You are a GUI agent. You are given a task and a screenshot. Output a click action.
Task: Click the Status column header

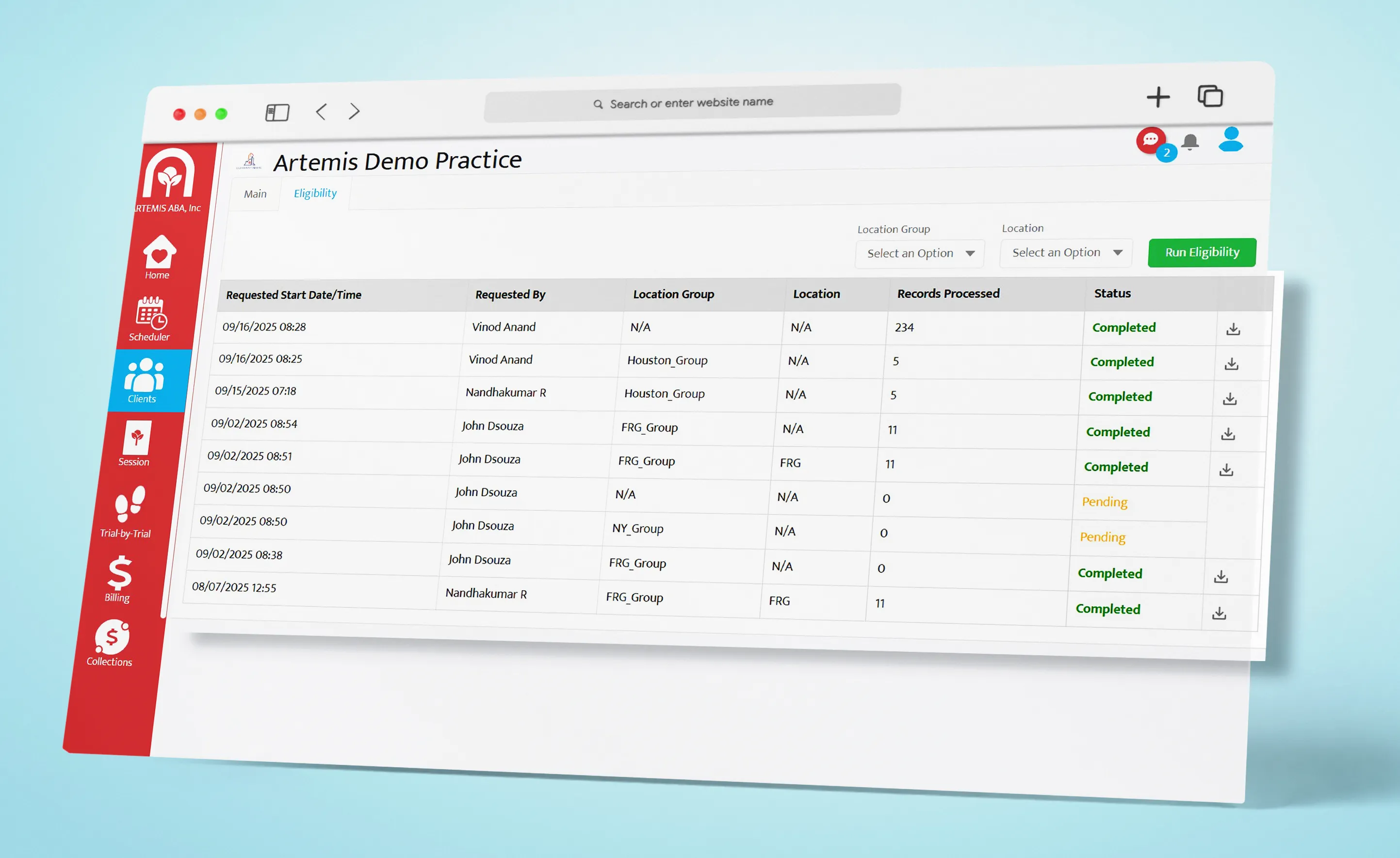point(1112,293)
